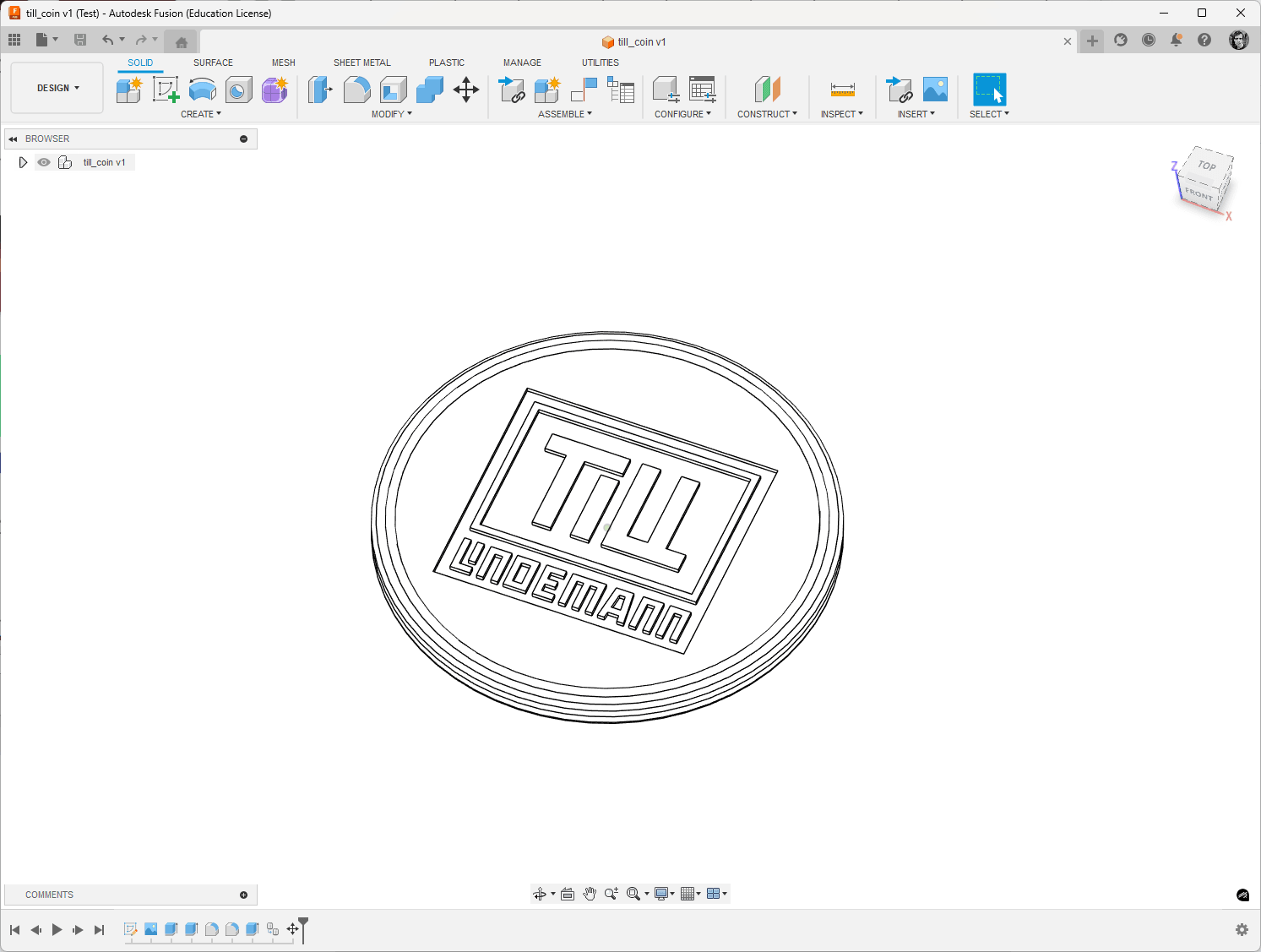Open the Job Status clock icon

[1149, 40]
